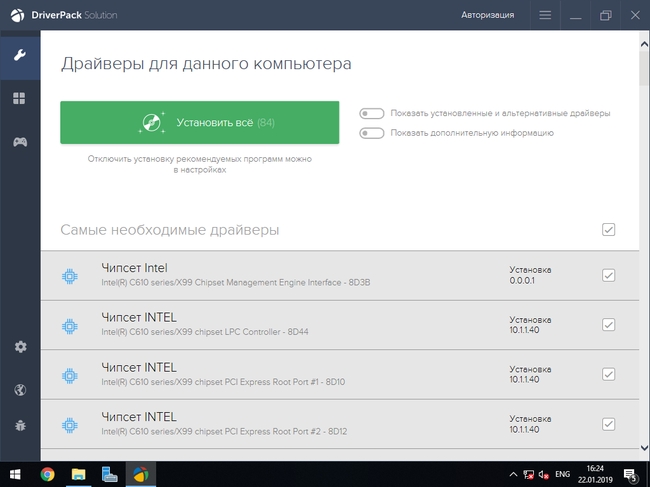Viewport: 650px width, 487px height.
Task: Click scrollbar down arrow
Action: (x=644, y=448)
